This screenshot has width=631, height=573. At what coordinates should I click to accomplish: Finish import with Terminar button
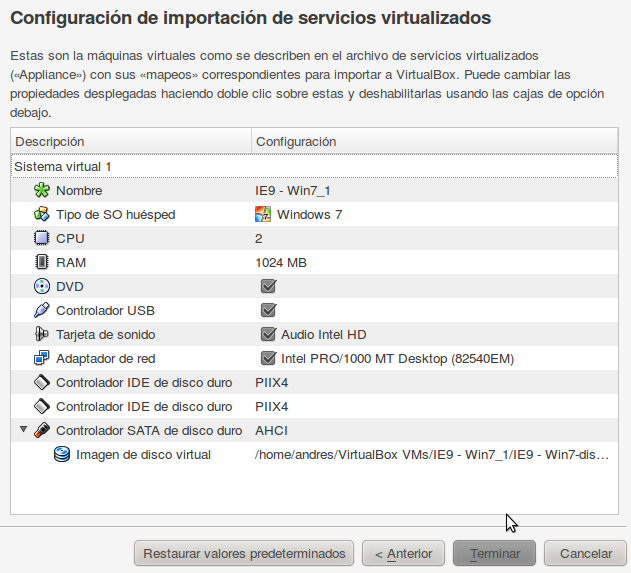point(495,553)
